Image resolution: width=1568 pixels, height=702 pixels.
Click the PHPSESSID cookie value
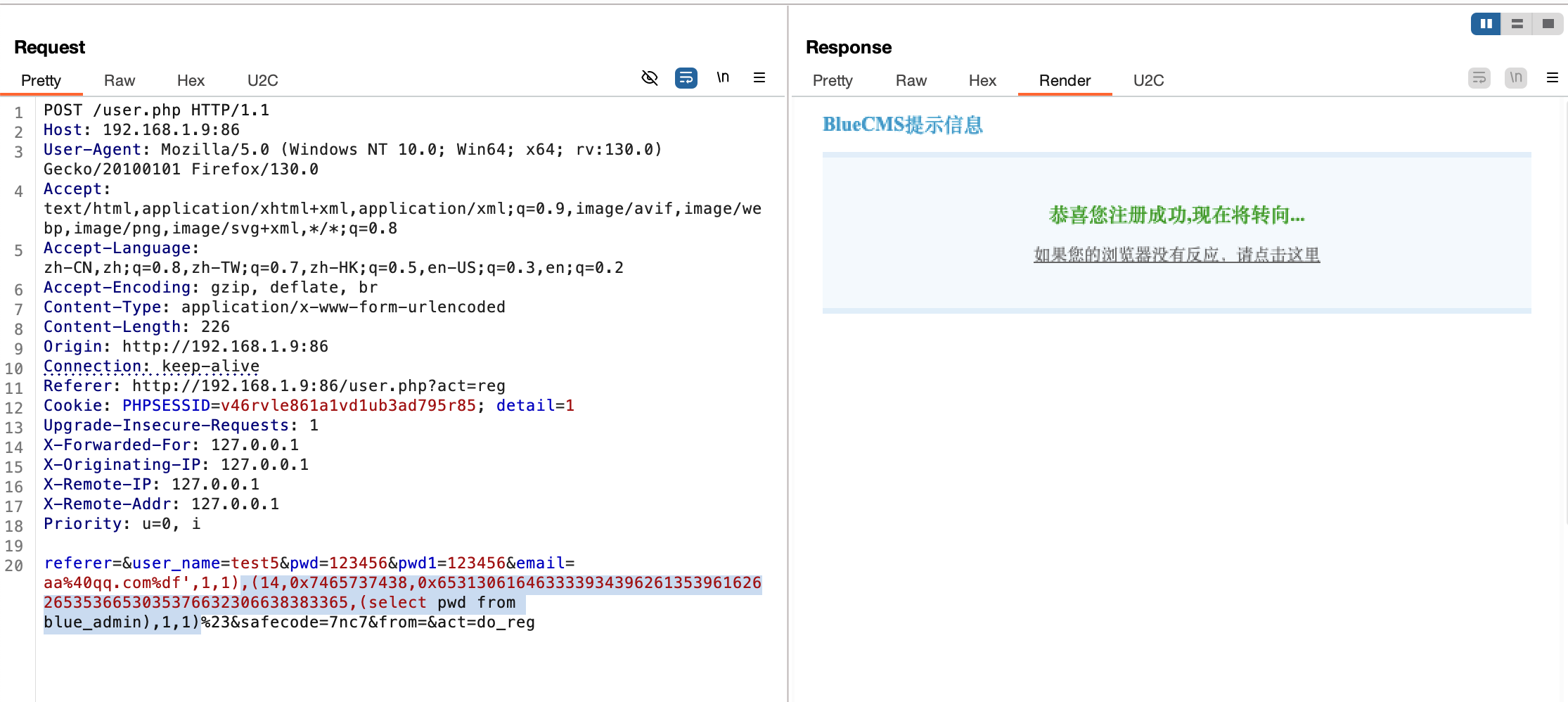coord(348,406)
